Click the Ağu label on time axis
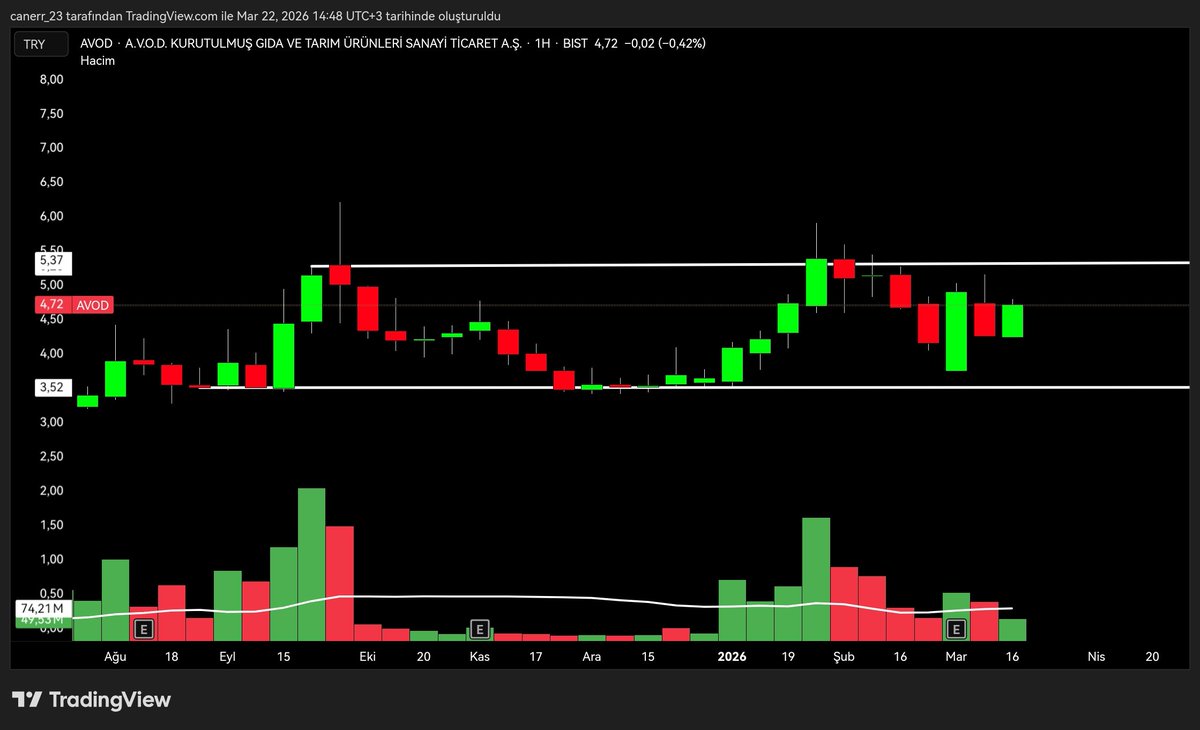Screen dimensions: 1200x730 click(x=116, y=657)
